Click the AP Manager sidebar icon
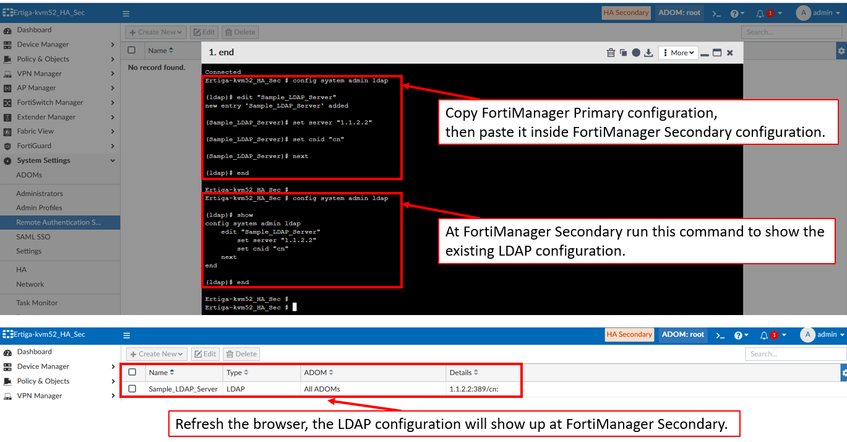Screen dimensions: 847x442 pos(8,88)
